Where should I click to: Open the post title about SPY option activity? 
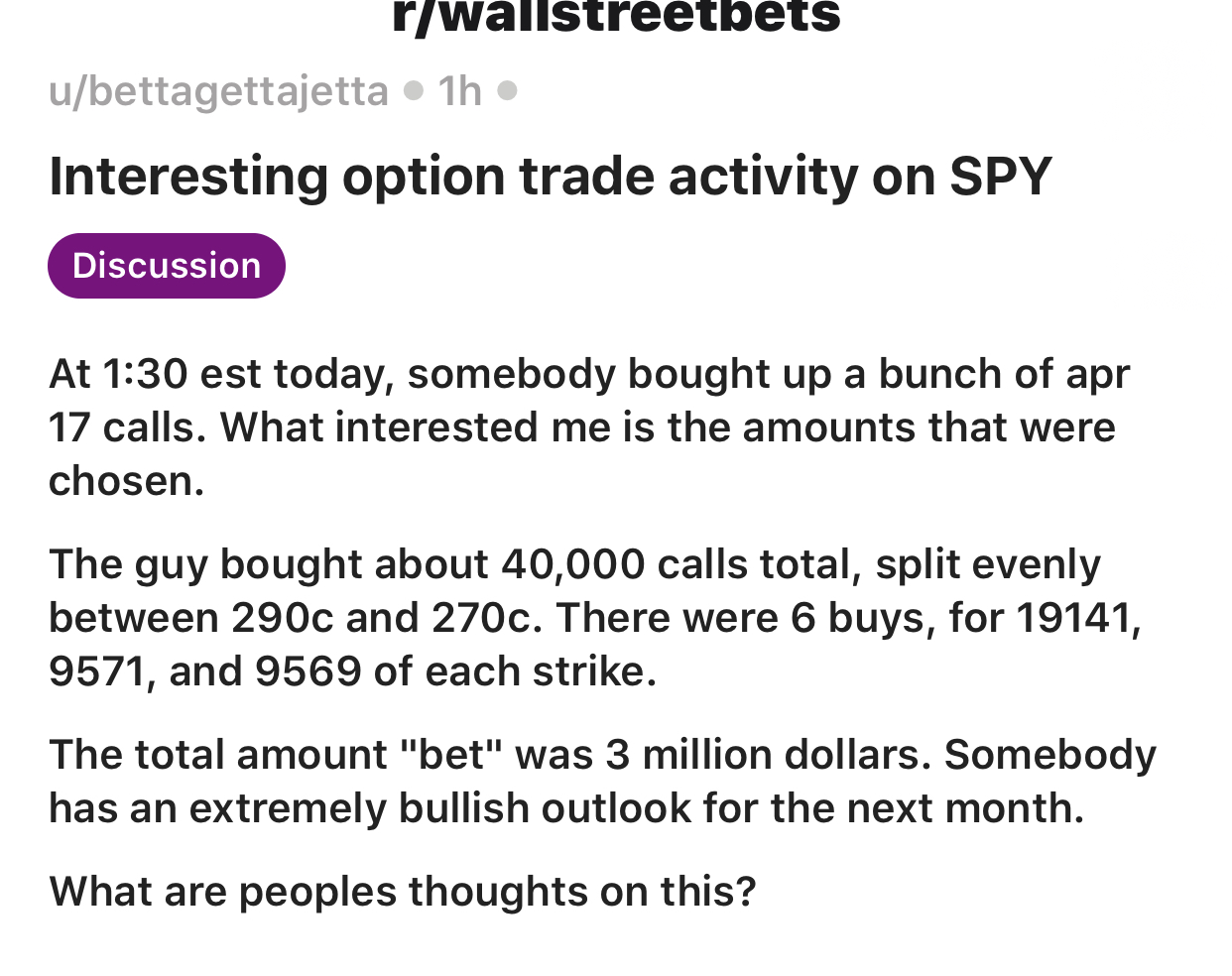click(550, 177)
